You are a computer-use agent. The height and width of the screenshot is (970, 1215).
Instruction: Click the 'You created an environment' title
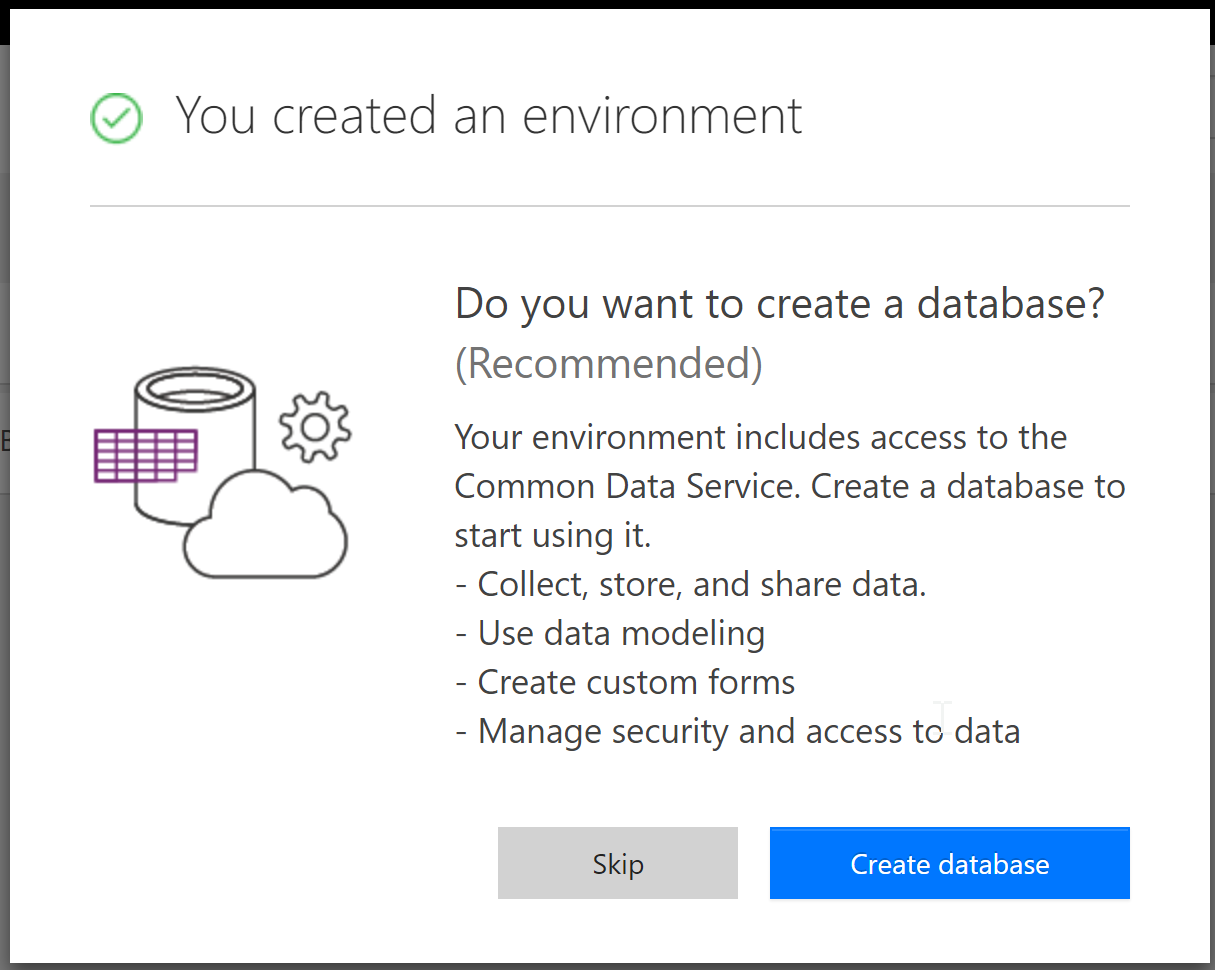pos(489,116)
